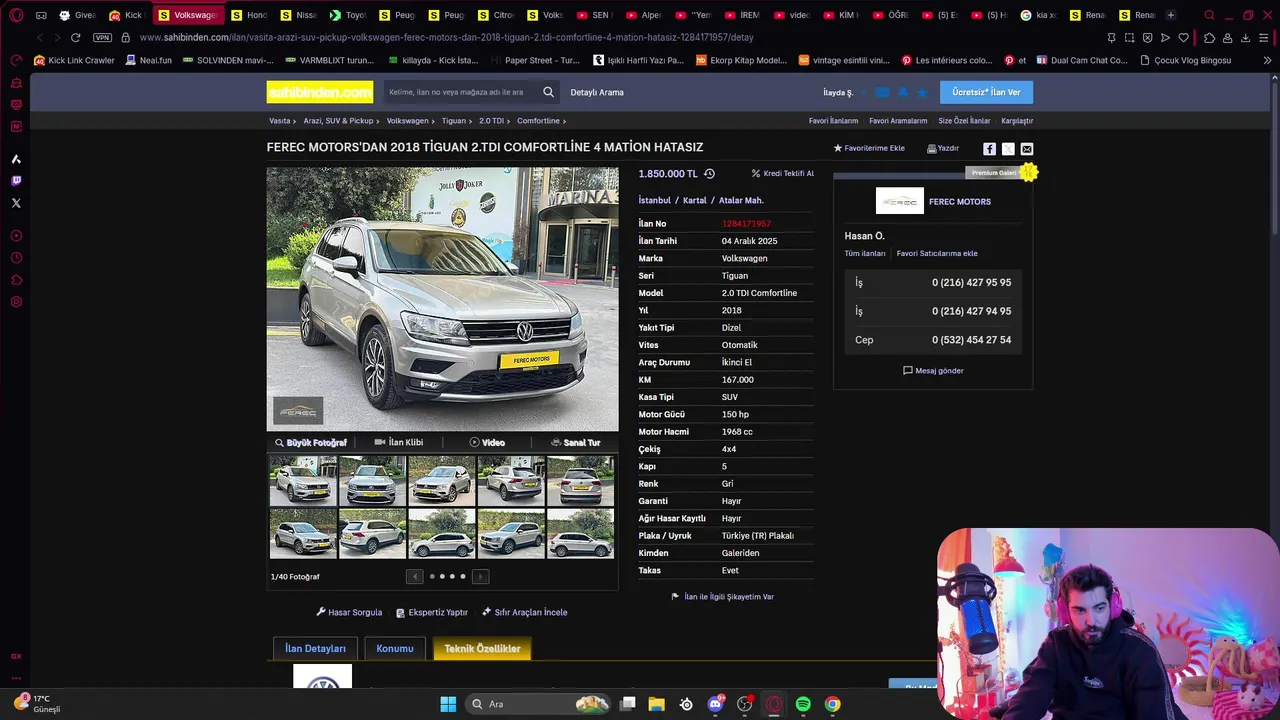Click the sahibinden.com yellow logo
This screenshot has width=1280, height=720.
pyautogui.click(x=319, y=92)
